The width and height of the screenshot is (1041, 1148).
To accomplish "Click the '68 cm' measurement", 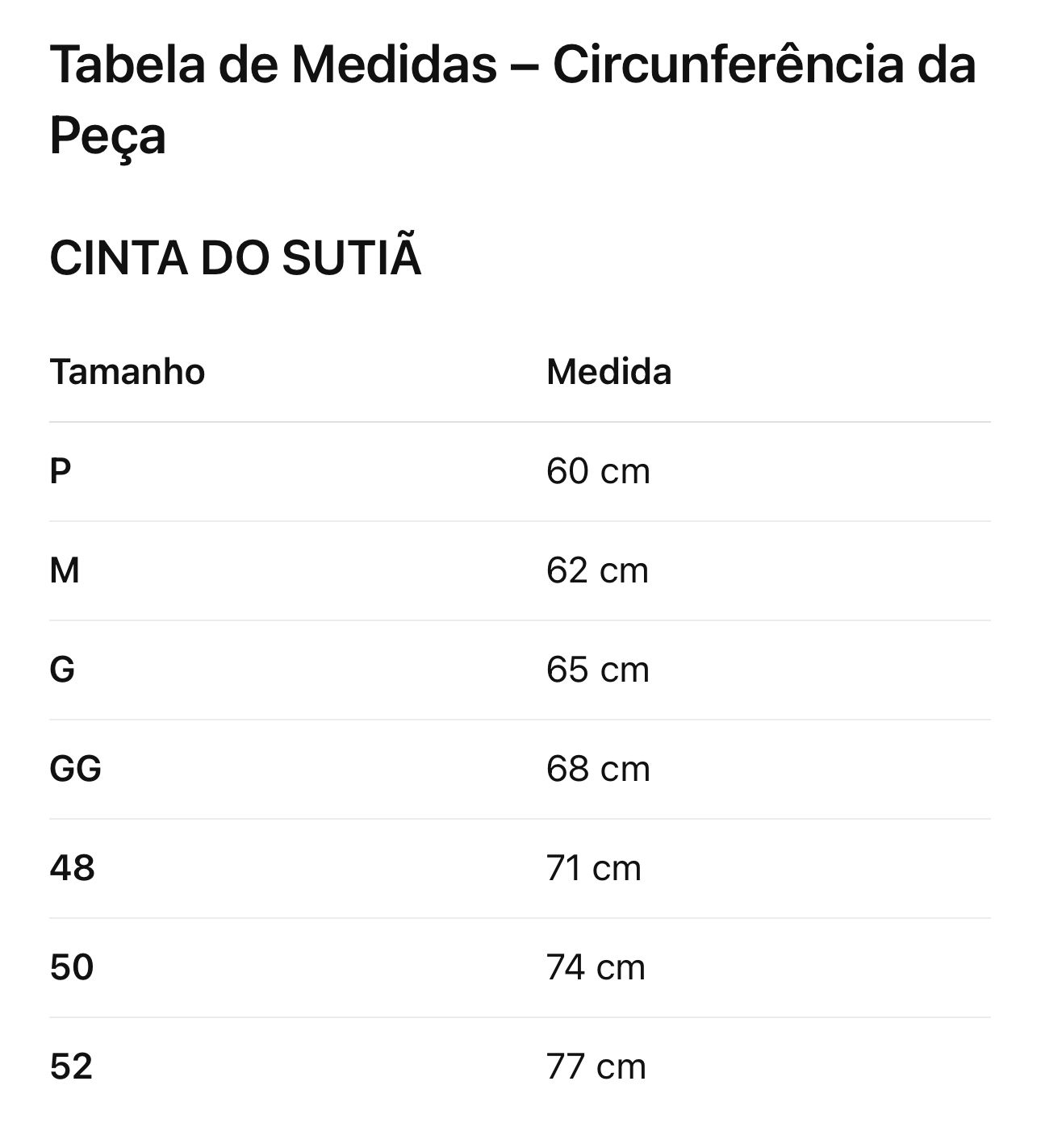I will pos(597,769).
